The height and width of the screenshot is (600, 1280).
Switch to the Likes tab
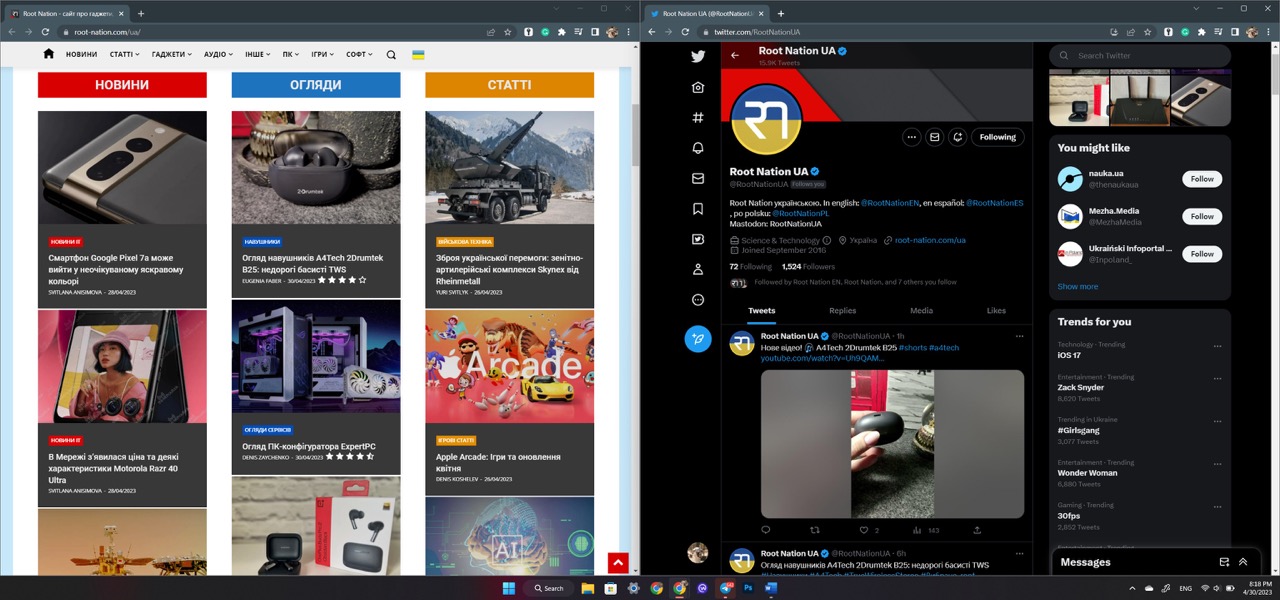pos(996,310)
